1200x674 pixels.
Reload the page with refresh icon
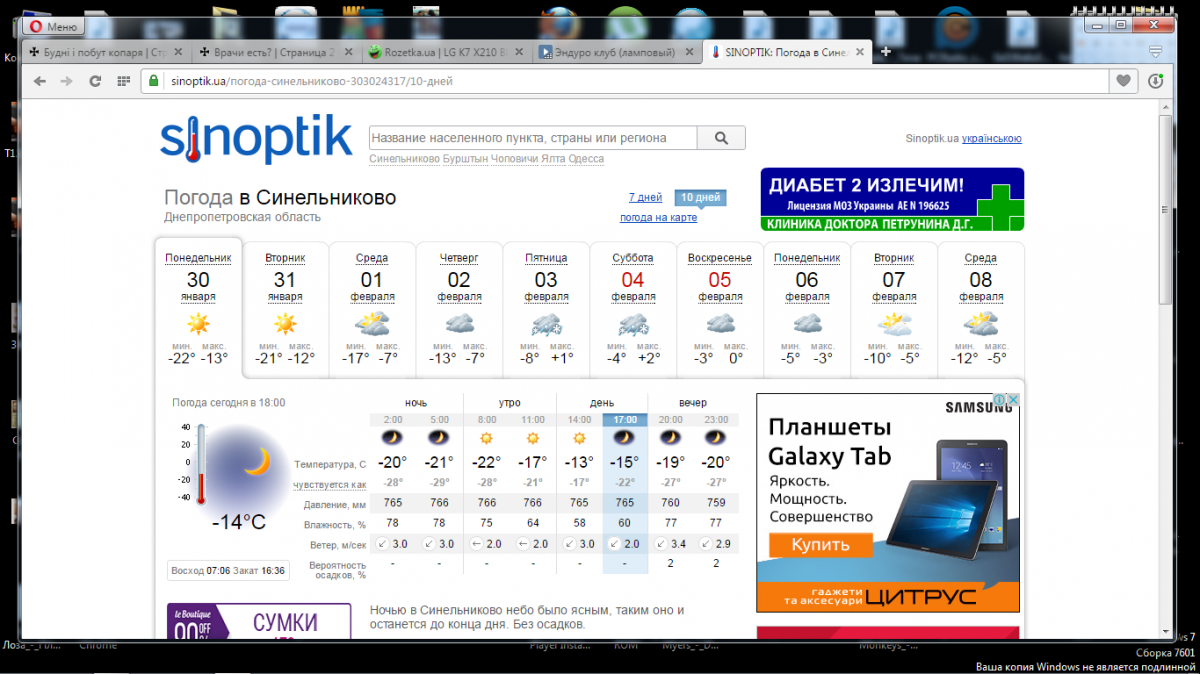[95, 81]
